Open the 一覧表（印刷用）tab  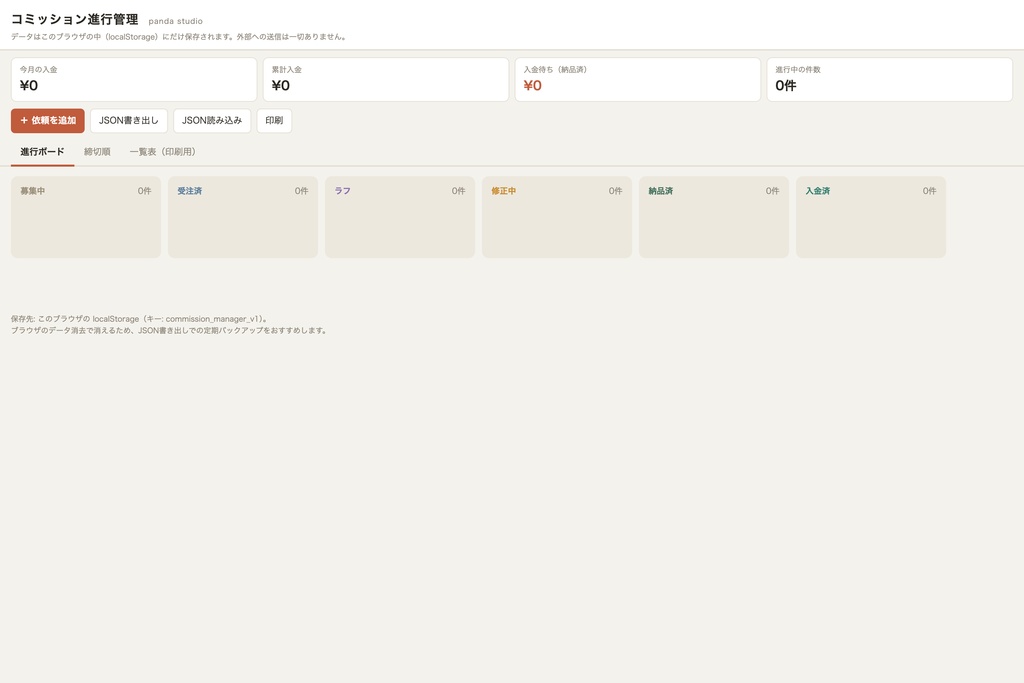coord(163,152)
